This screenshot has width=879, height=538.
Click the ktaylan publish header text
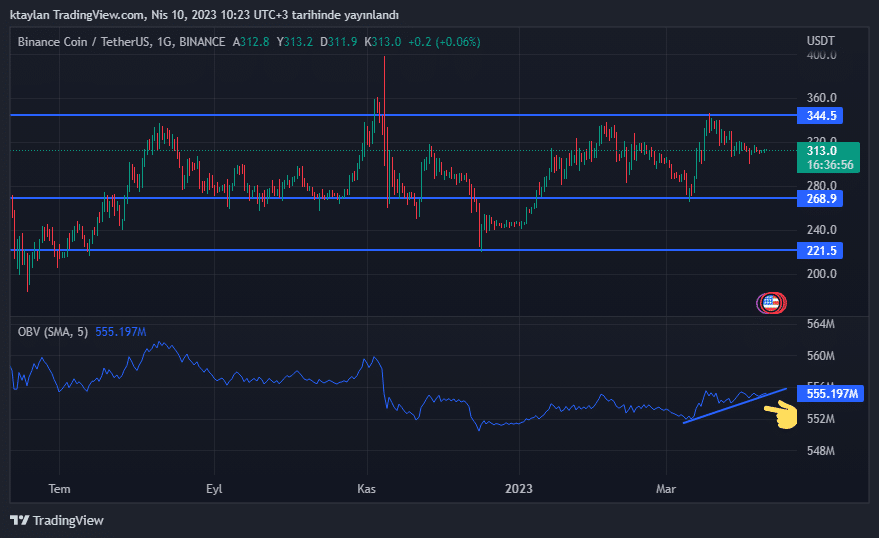204,15
